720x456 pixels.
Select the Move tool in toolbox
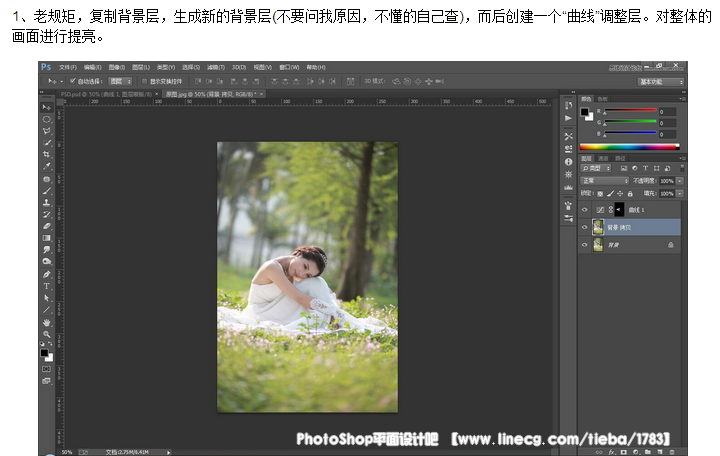point(46,107)
